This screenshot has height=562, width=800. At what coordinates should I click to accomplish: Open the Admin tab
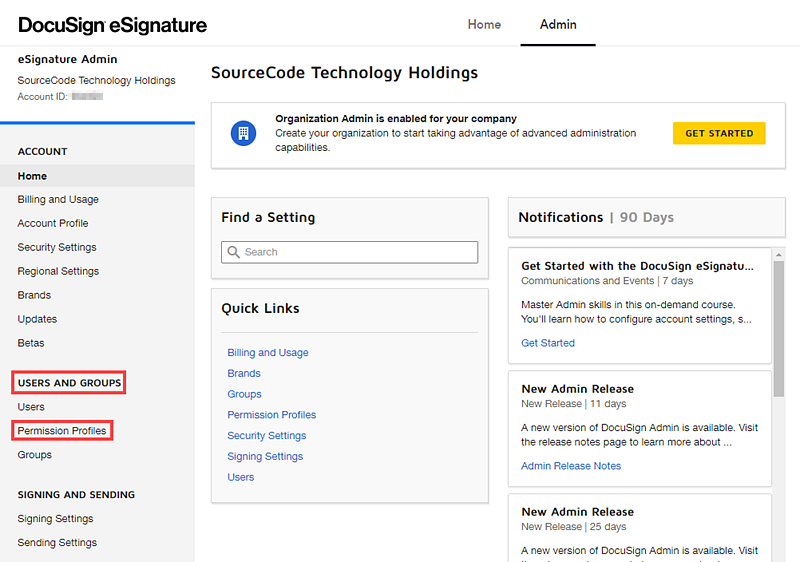558,24
